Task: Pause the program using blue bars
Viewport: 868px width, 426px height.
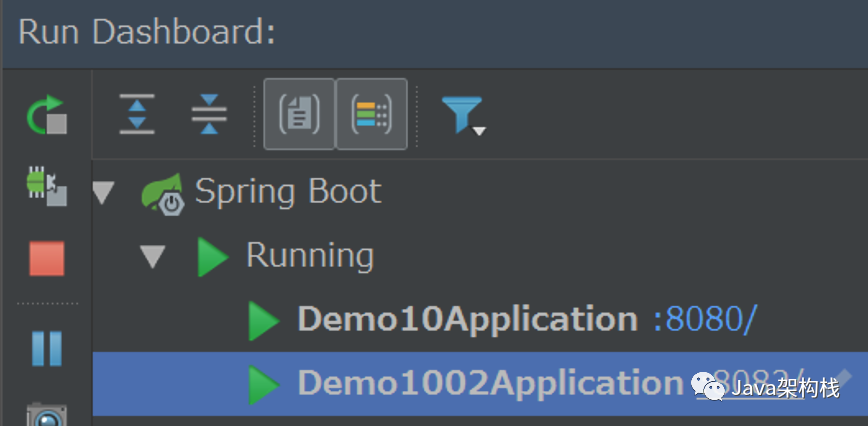Action: click(46, 349)
